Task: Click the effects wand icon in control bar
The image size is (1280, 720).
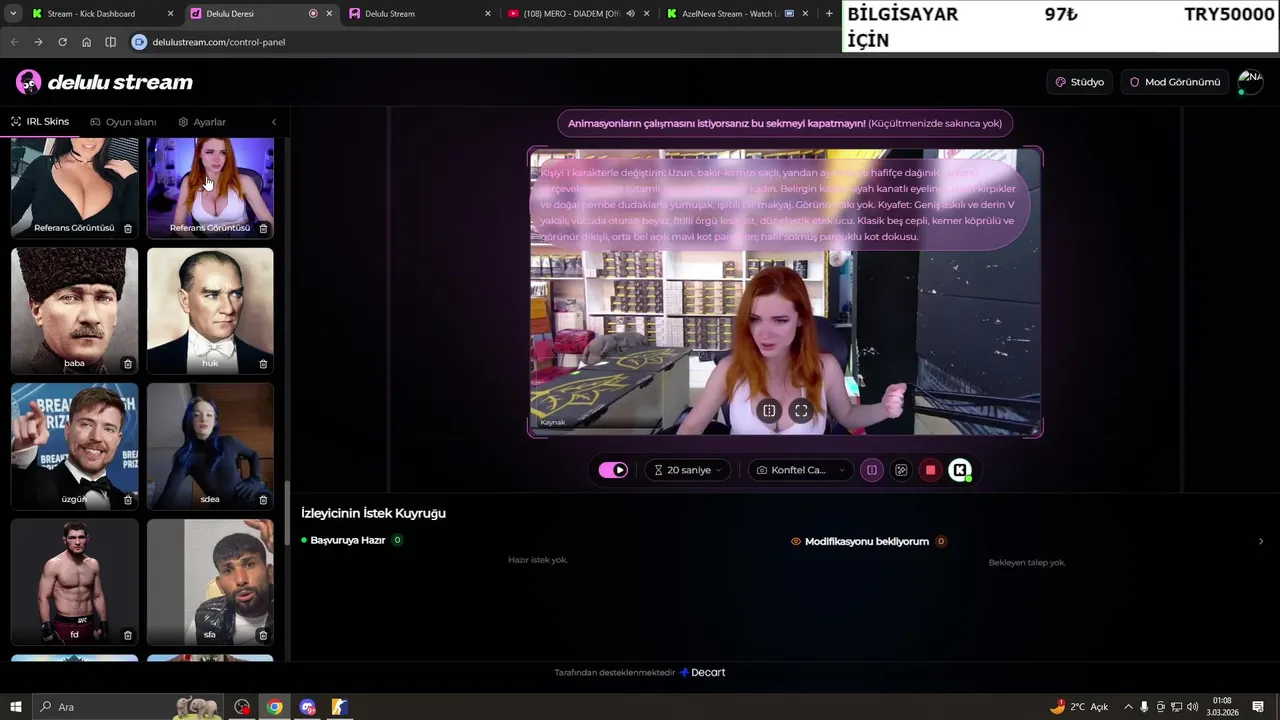Action: (901, 470)
